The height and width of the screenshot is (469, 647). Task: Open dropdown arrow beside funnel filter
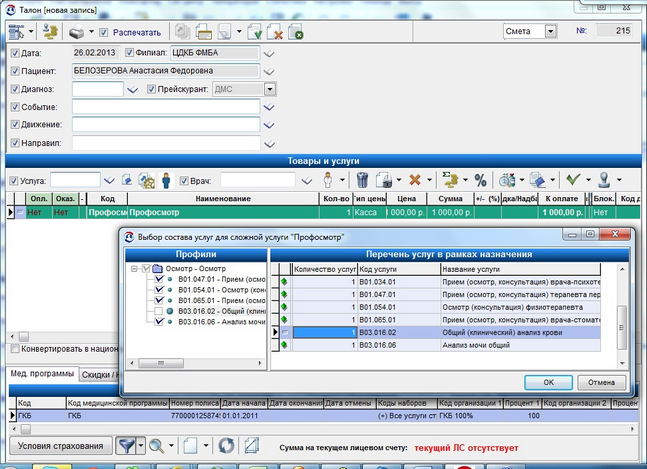(141, 446)
